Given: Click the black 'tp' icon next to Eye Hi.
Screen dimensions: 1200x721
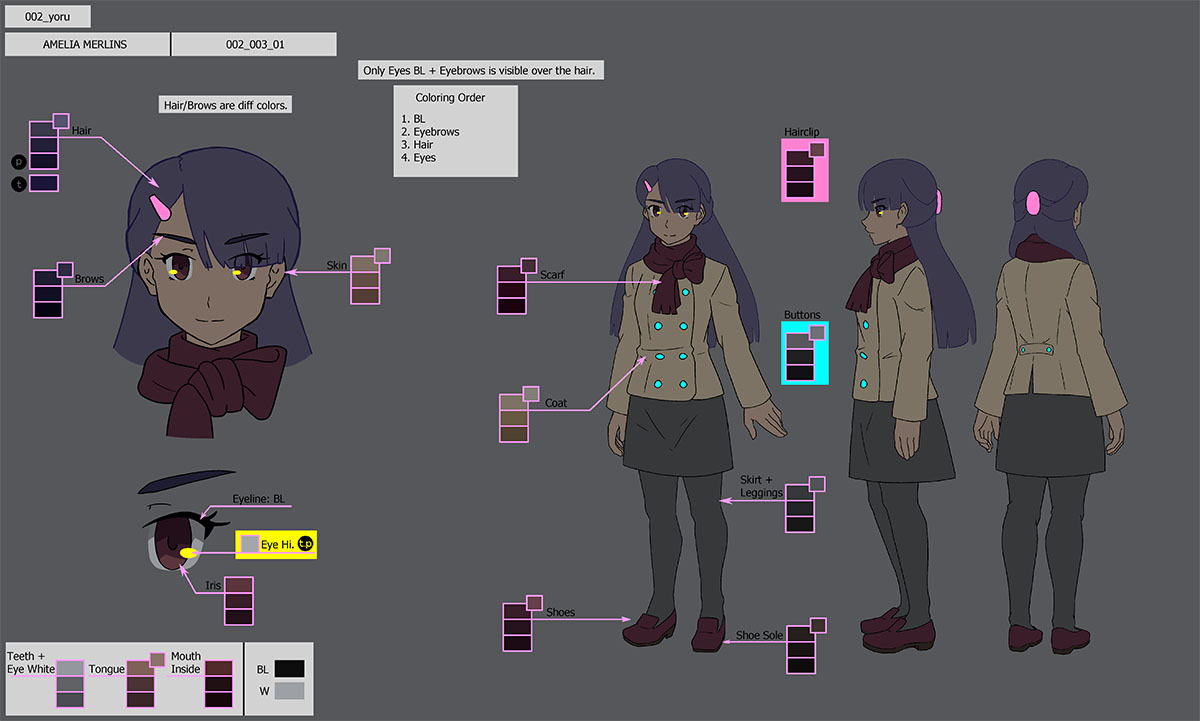Looking at the screenshot, I should (x=306, y=544).
